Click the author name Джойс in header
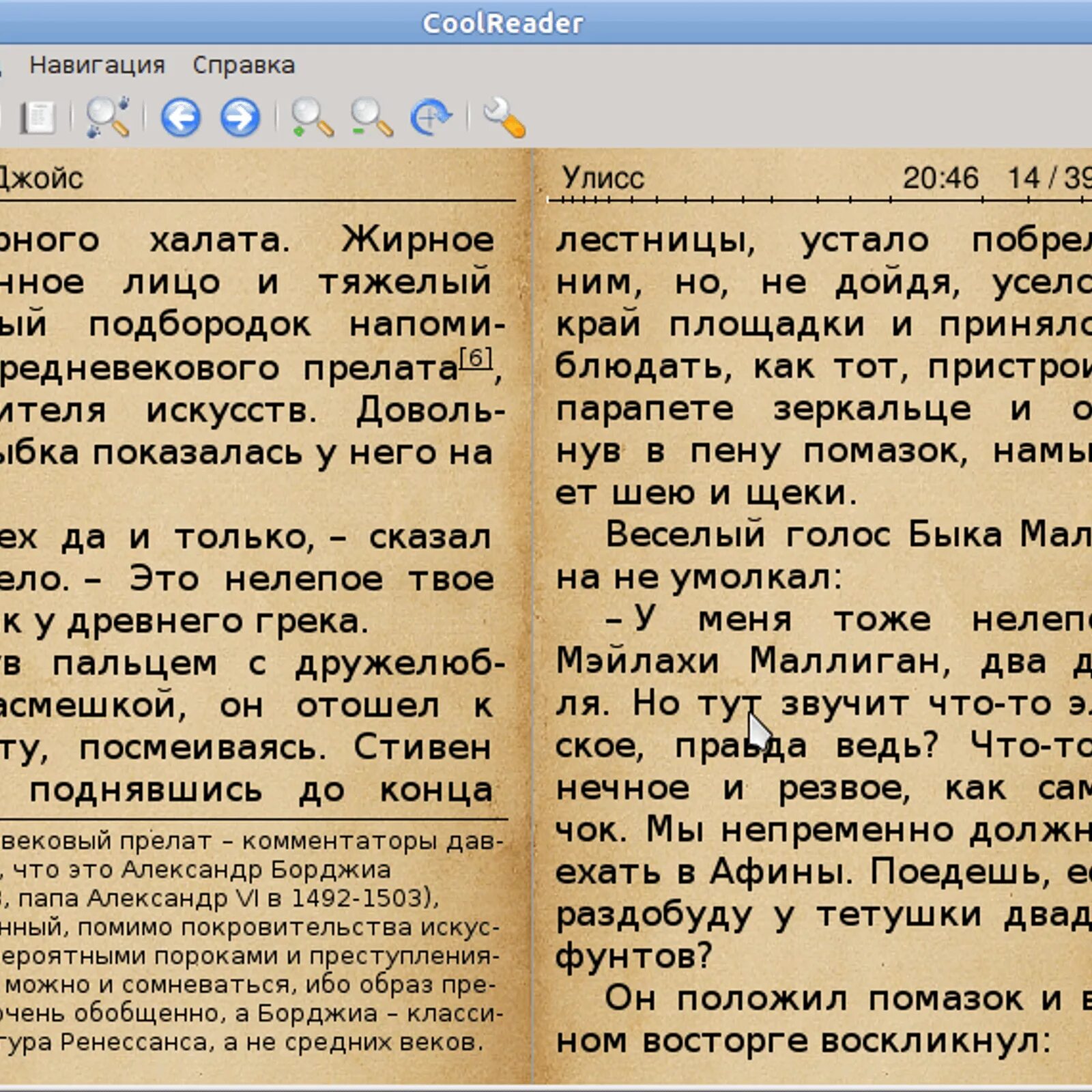 tap(41, 178)
